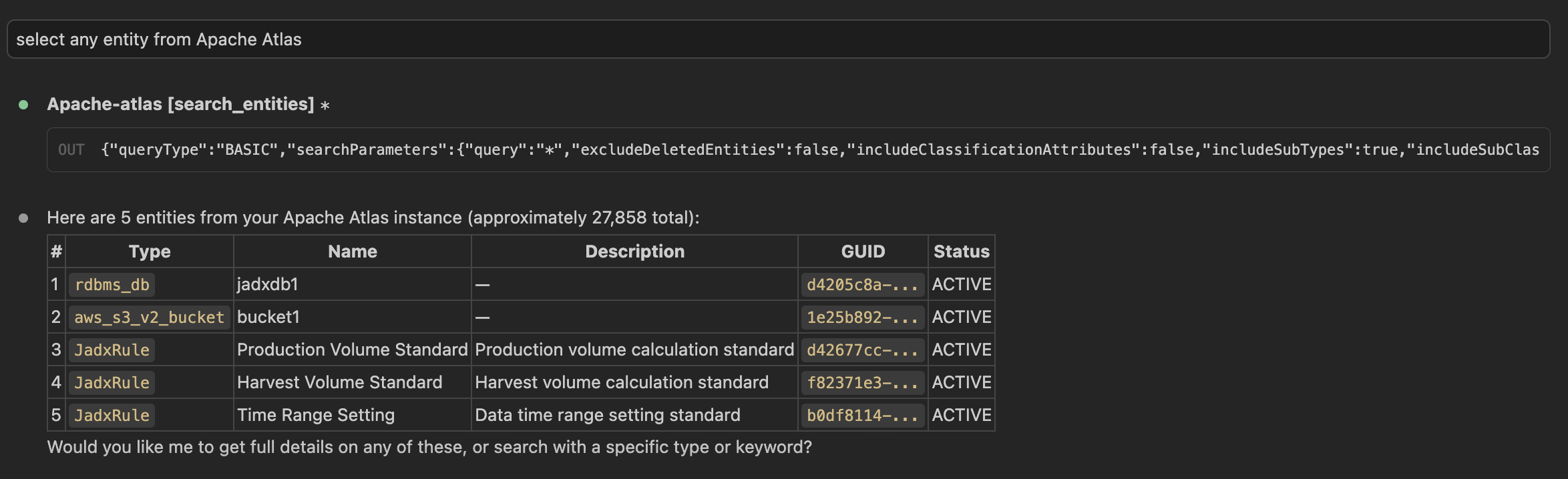Click the JadxRule tag in the Harvest Volume Standard row
The height and width of the screenshot is (479, 1568).
112,383
